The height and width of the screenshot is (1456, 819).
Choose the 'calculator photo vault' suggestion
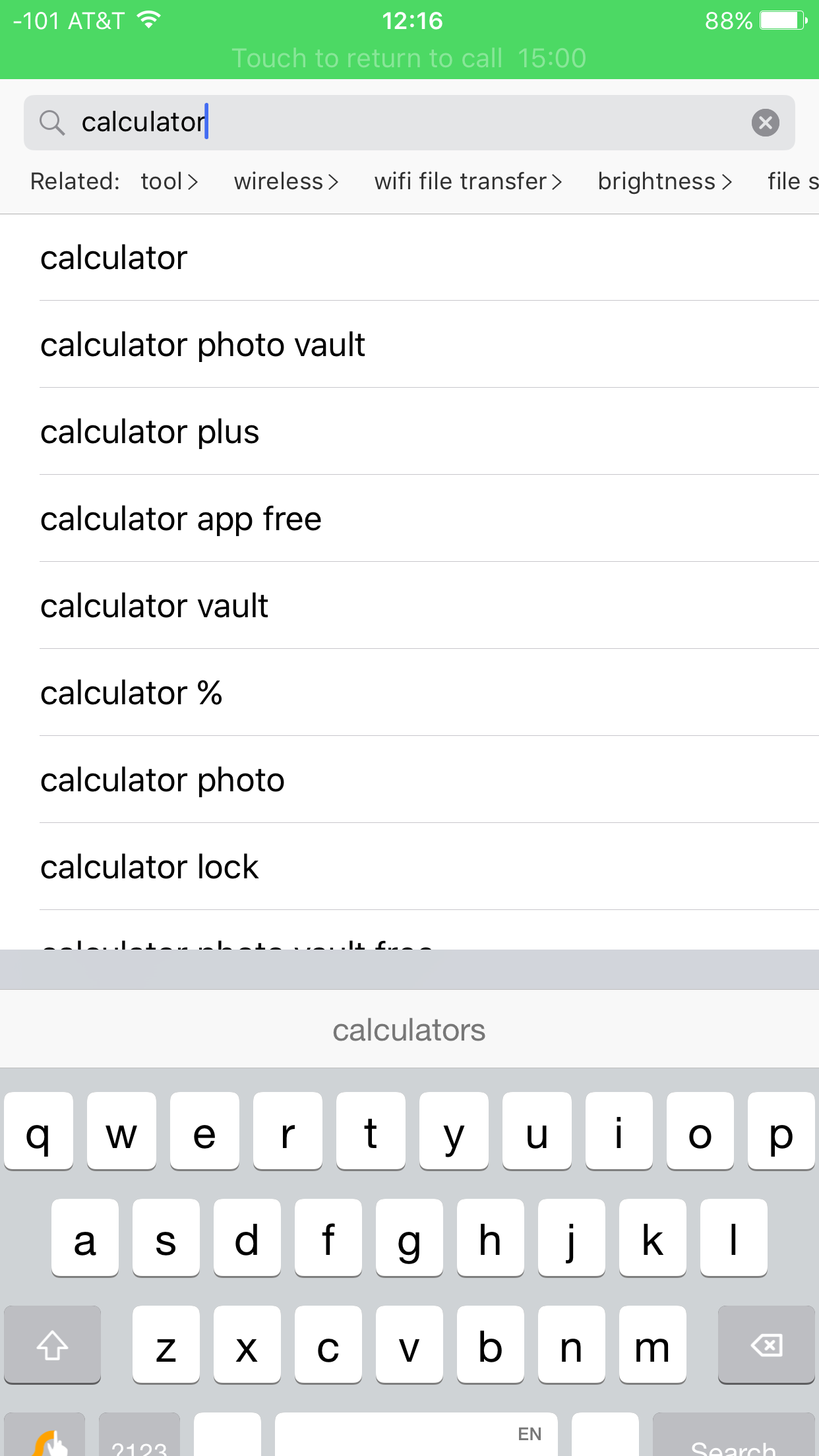pyautogui.click(x=202, y=345)
